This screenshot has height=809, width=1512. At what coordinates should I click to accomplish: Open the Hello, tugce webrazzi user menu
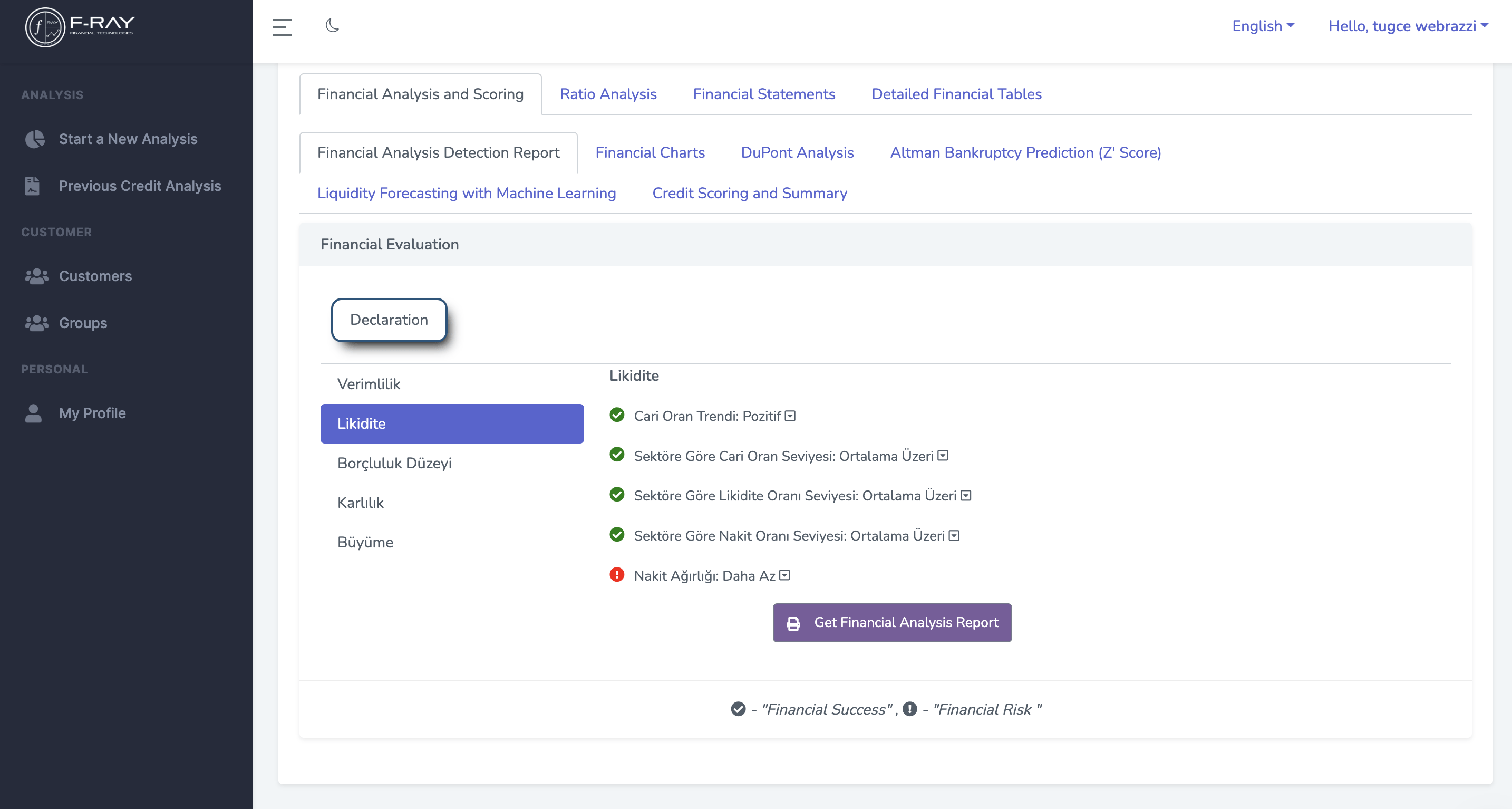pos(1408,26)
